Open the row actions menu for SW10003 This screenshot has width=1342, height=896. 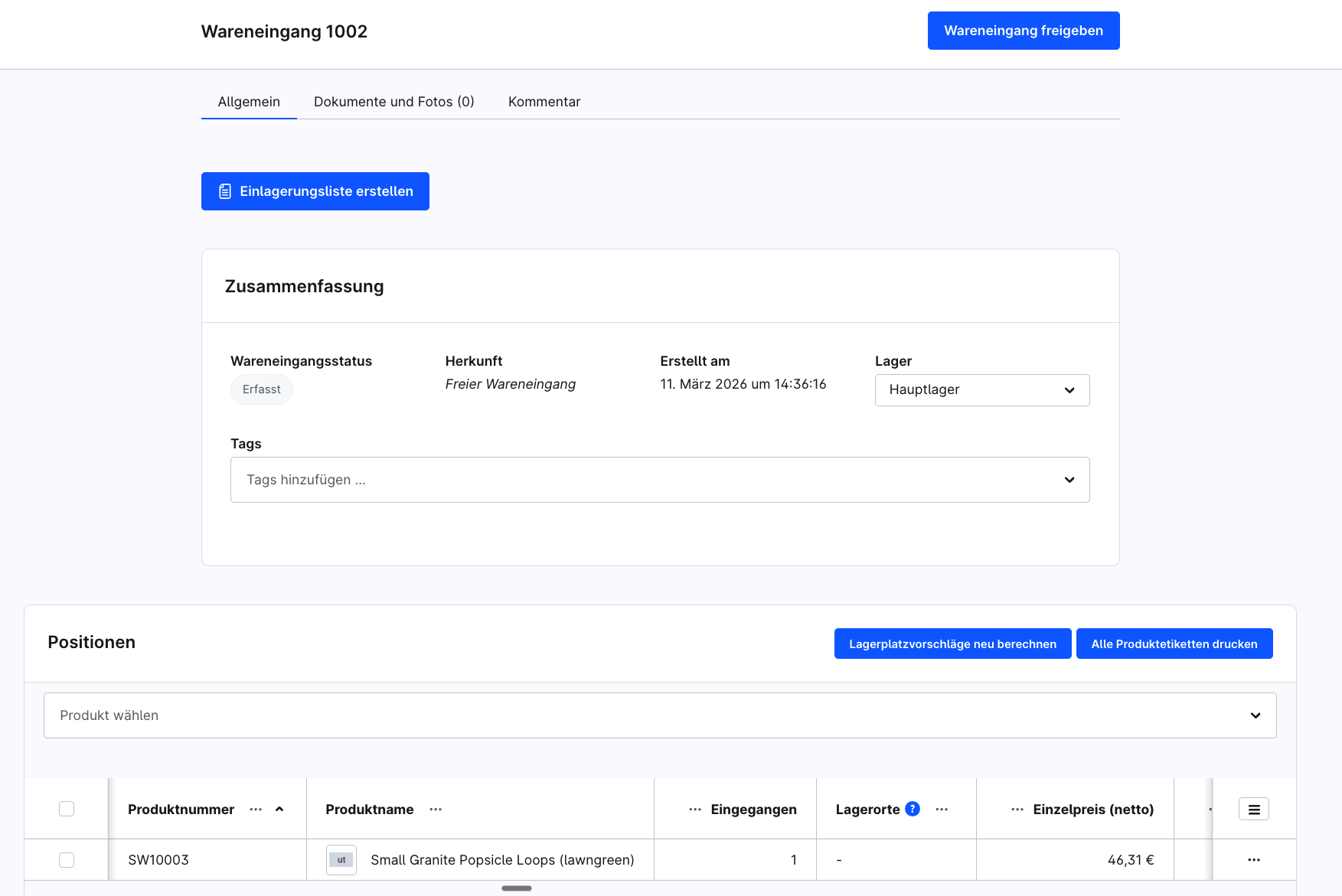(x=1253, y=860)
